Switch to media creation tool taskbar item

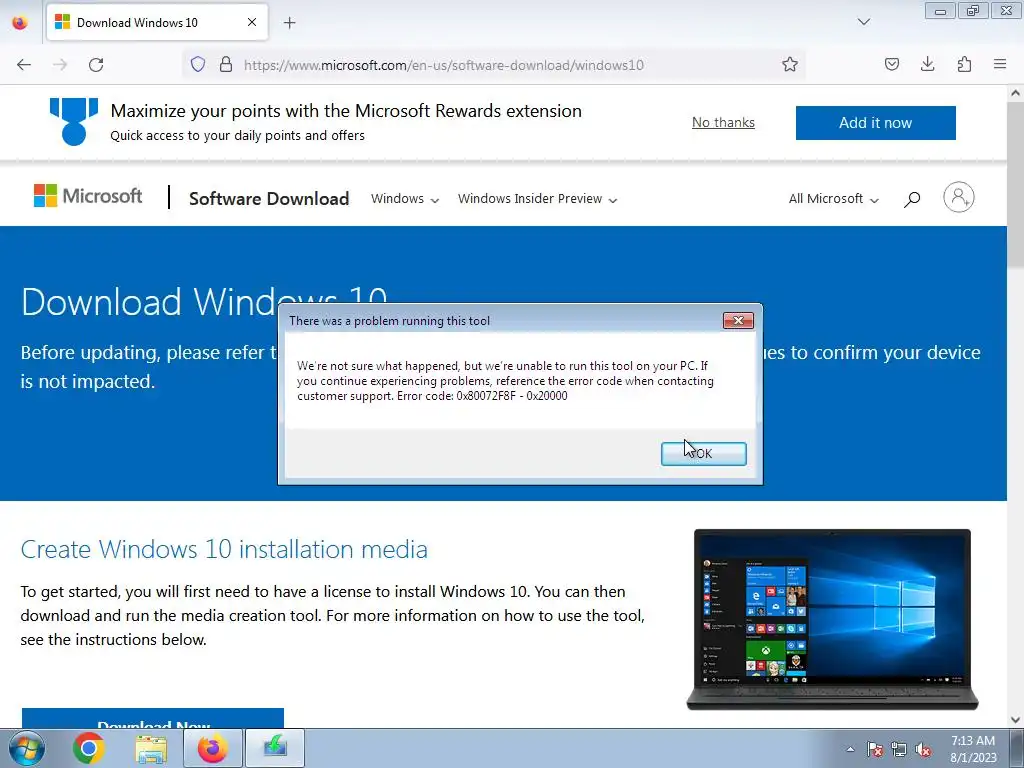click(275, 748)
